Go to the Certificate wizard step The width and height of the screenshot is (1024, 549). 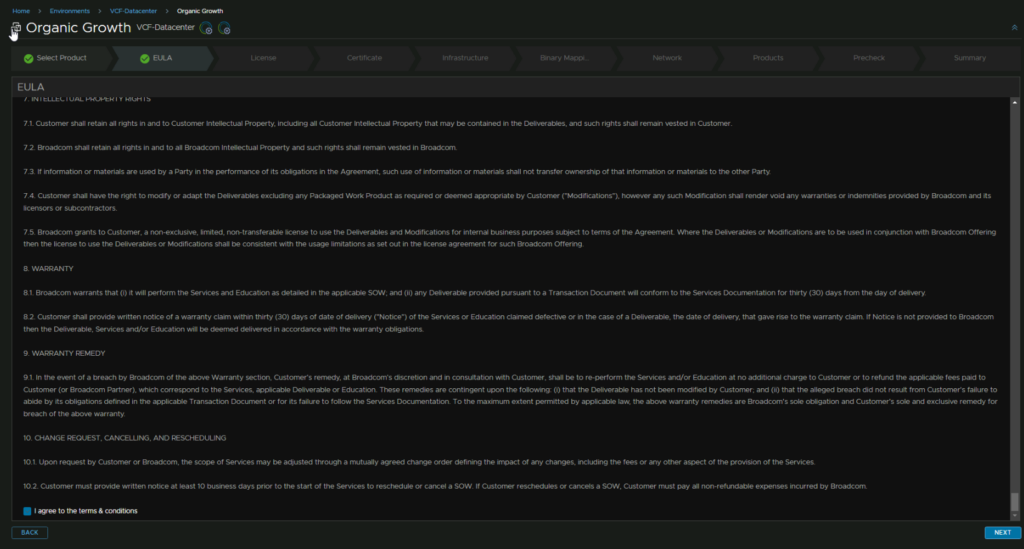pos(364,58)
